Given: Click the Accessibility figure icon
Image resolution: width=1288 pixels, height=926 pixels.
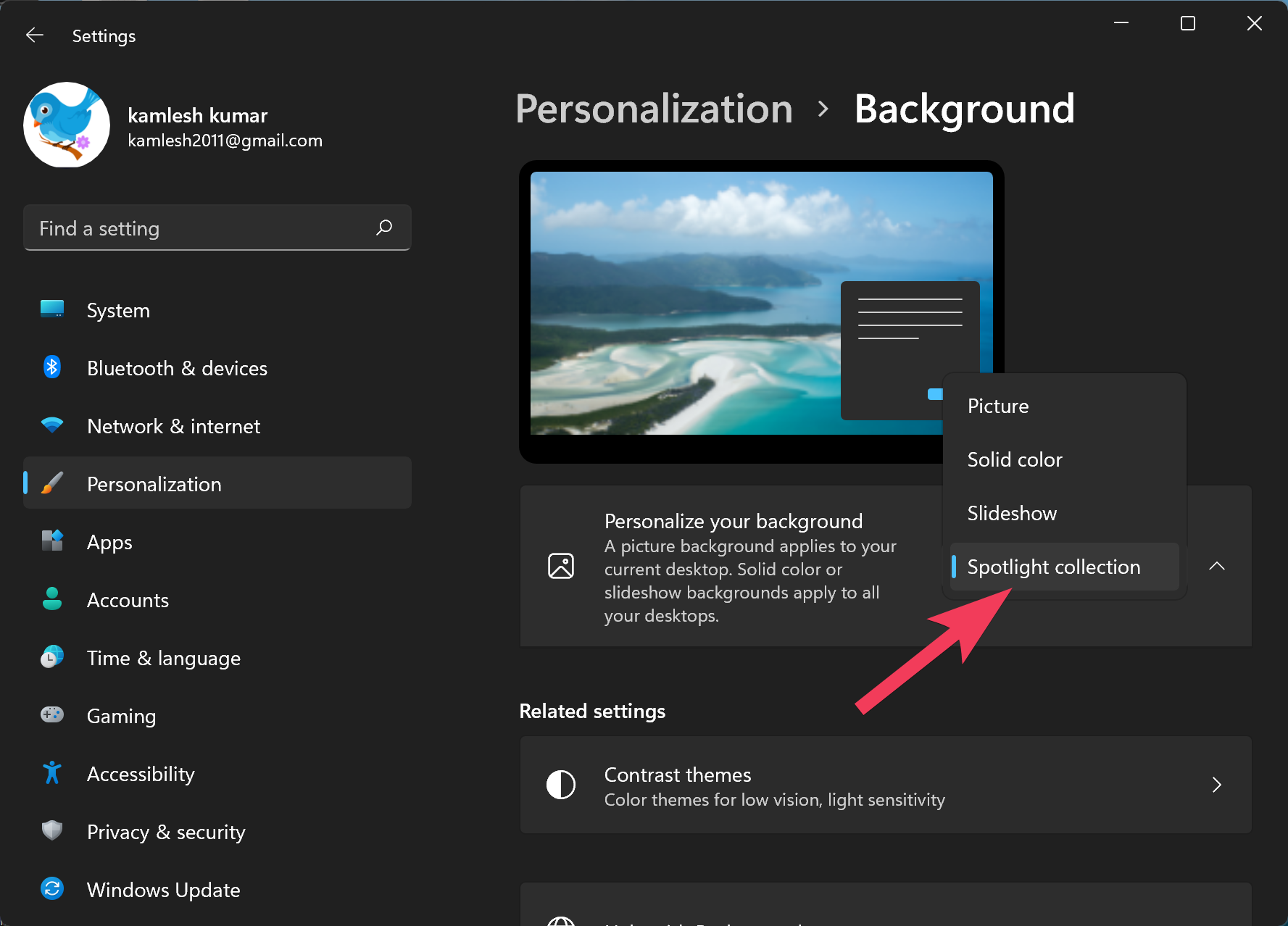Looking at the screenshot, I should (x=52, y=773).
